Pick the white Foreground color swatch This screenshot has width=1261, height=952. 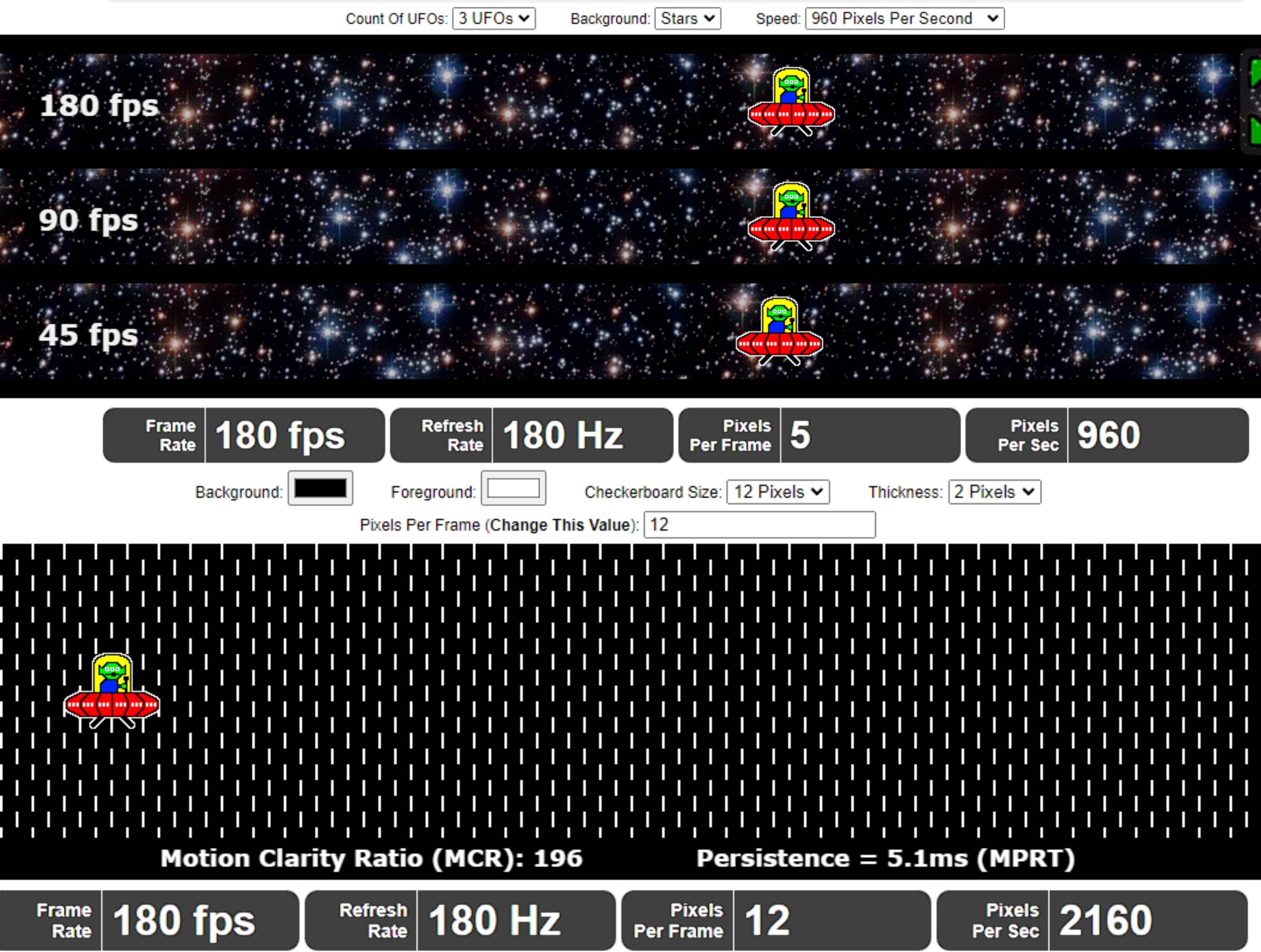pyautogui.click(x=513, y=488)
